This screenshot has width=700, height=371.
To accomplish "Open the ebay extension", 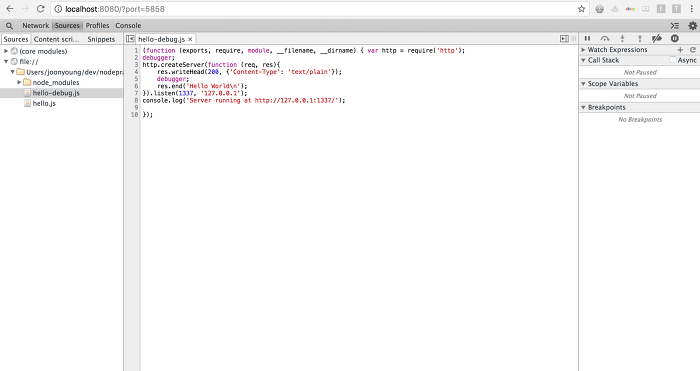I will click(x=630, y=9).
